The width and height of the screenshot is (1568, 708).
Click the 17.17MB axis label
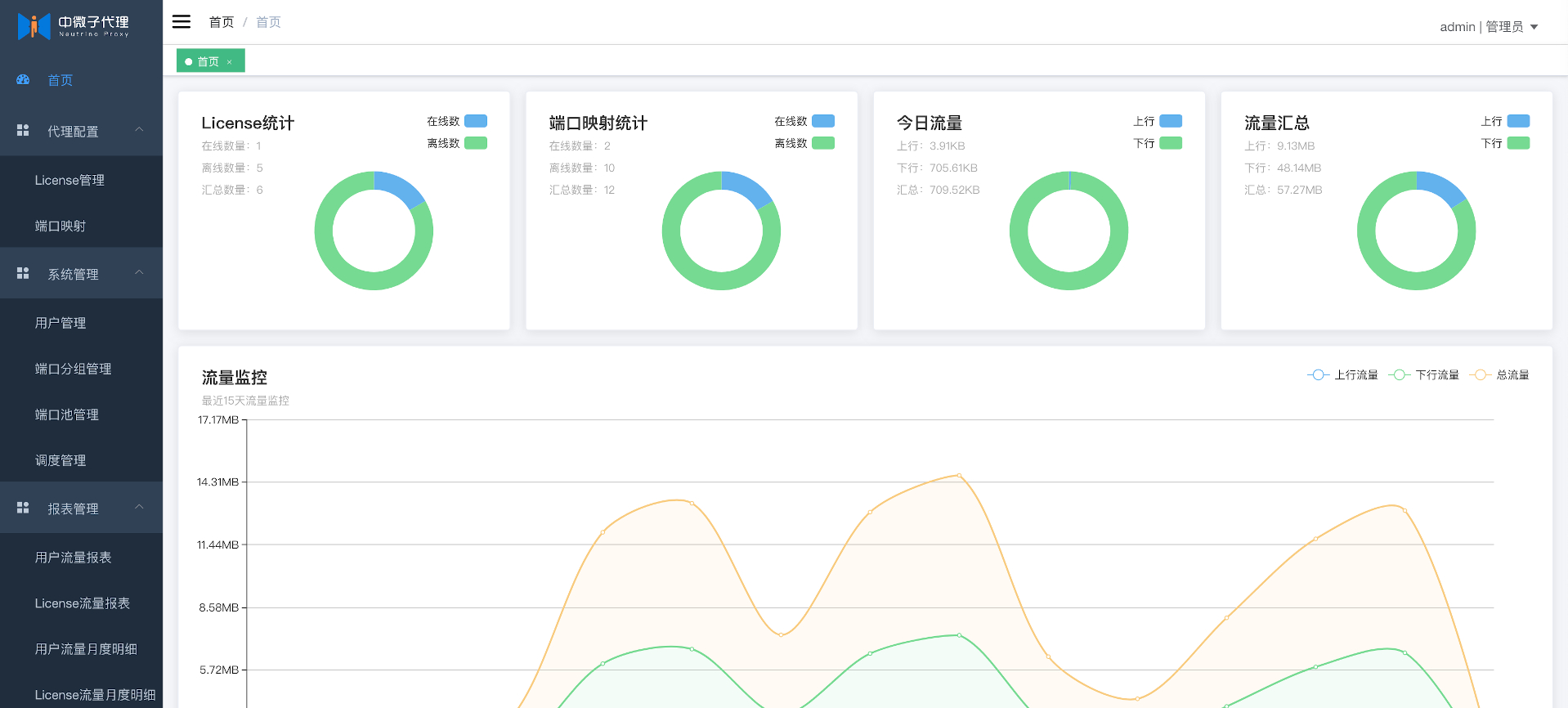218,419
